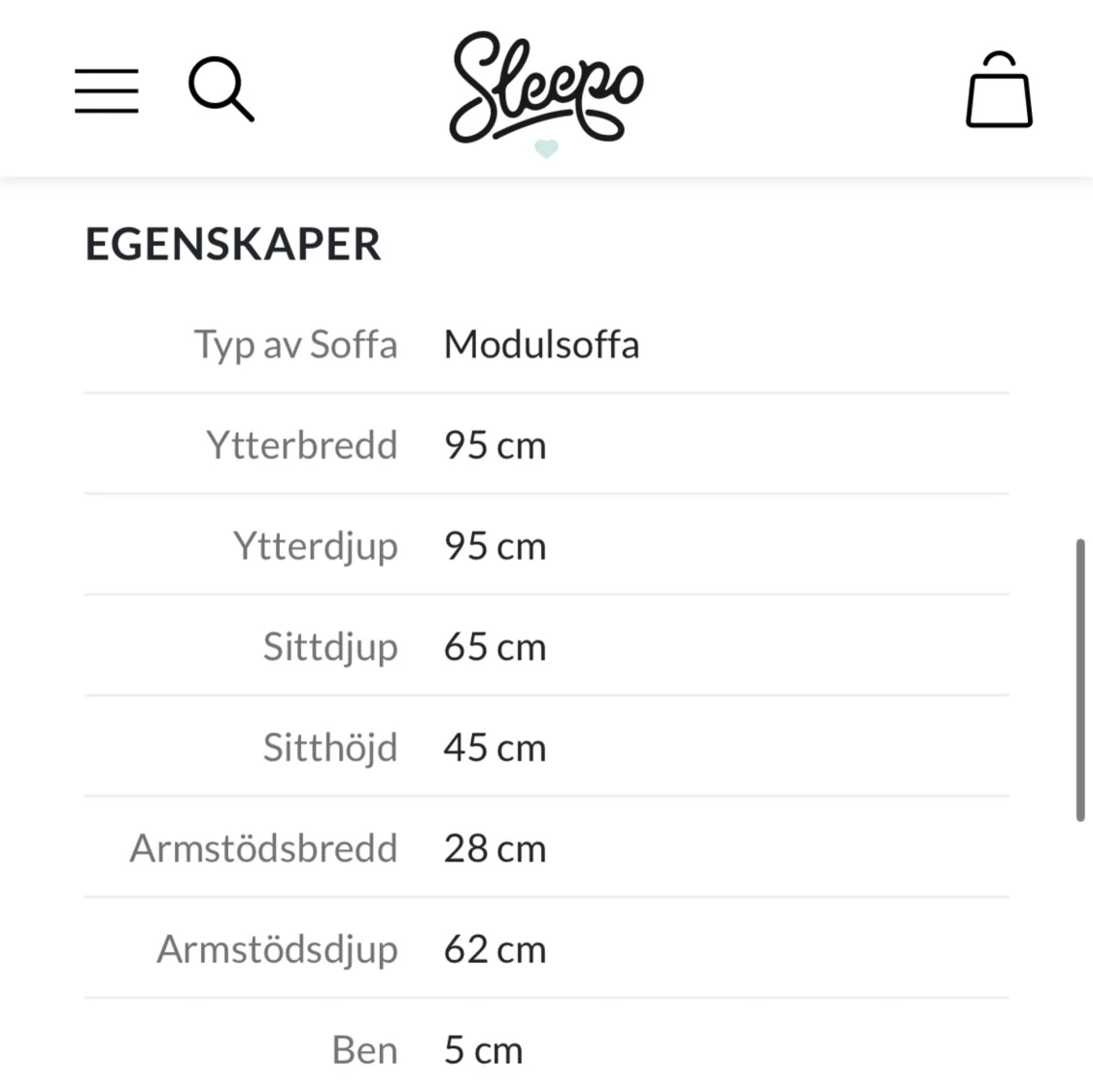
Task: Go to Sleepo home via logo
Action: tap(546, 87)
